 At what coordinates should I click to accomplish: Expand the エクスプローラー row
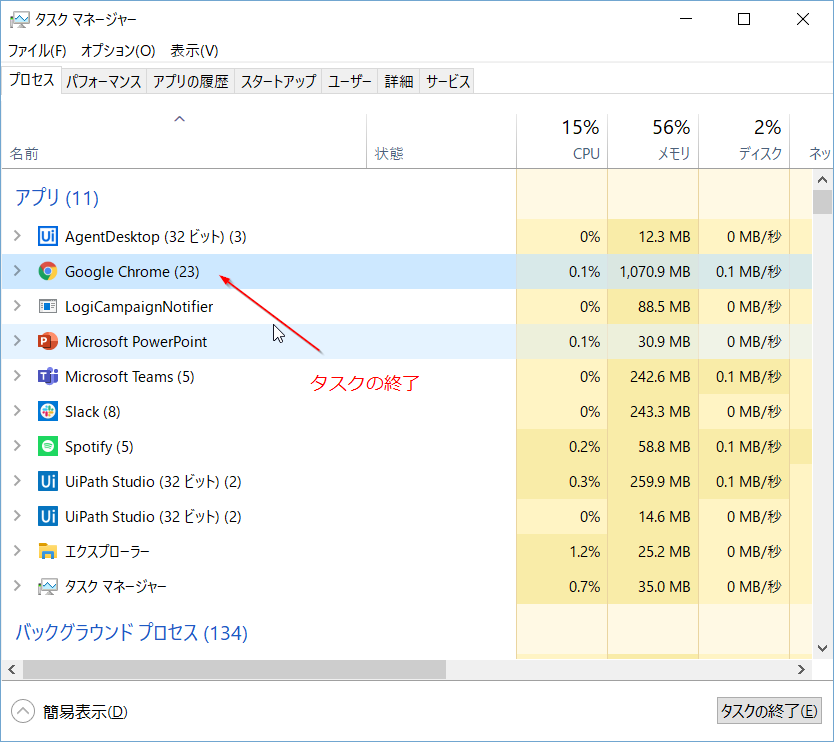(x=17, y=551)
